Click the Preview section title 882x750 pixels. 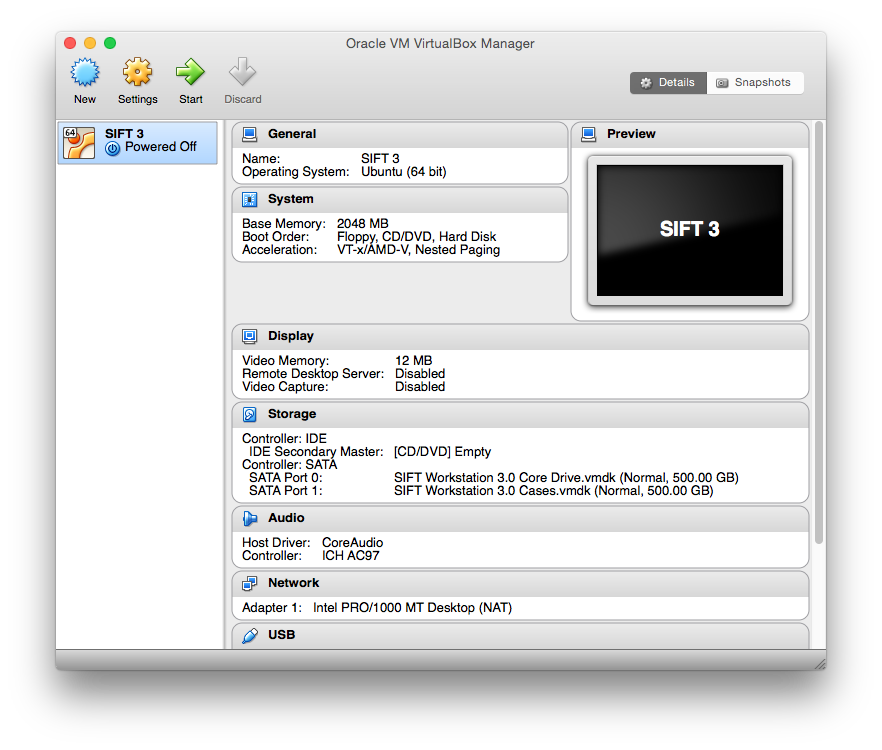tap(631, 134)
